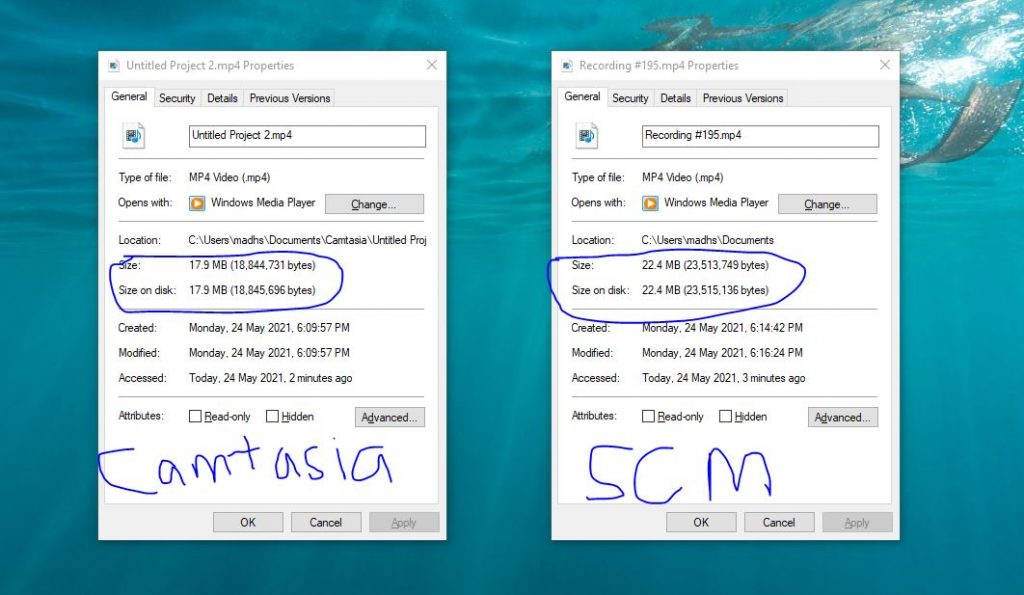Cancel the Untitled Project 2 Properties dialog
The height and width of the screenshot is (595, 1024).
click(326, 523)
